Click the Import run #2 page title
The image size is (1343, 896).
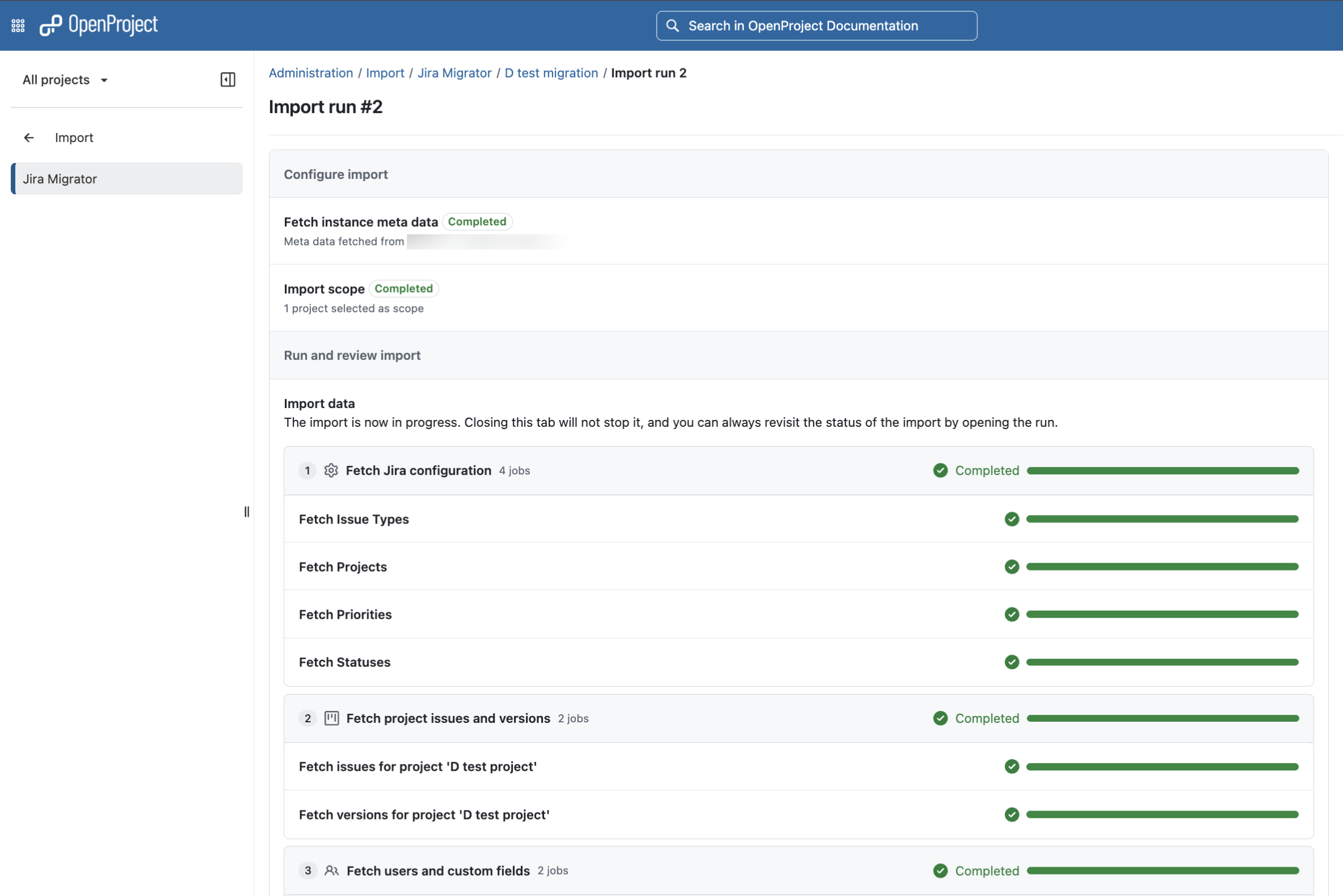click(326, 107)
